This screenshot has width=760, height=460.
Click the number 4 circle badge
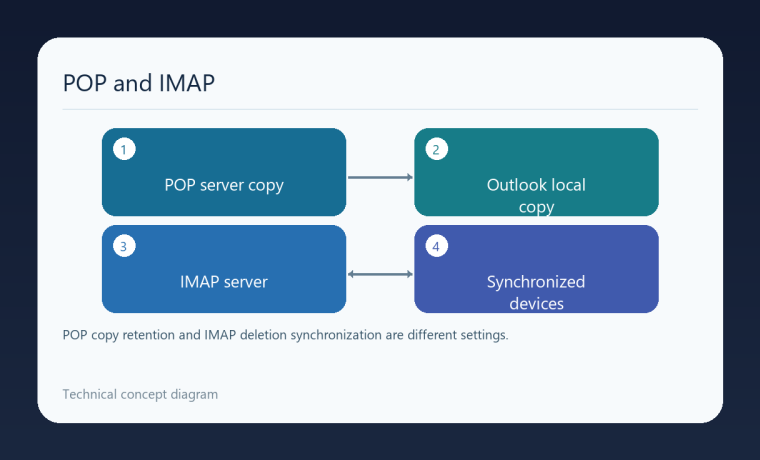pos(436,246)
